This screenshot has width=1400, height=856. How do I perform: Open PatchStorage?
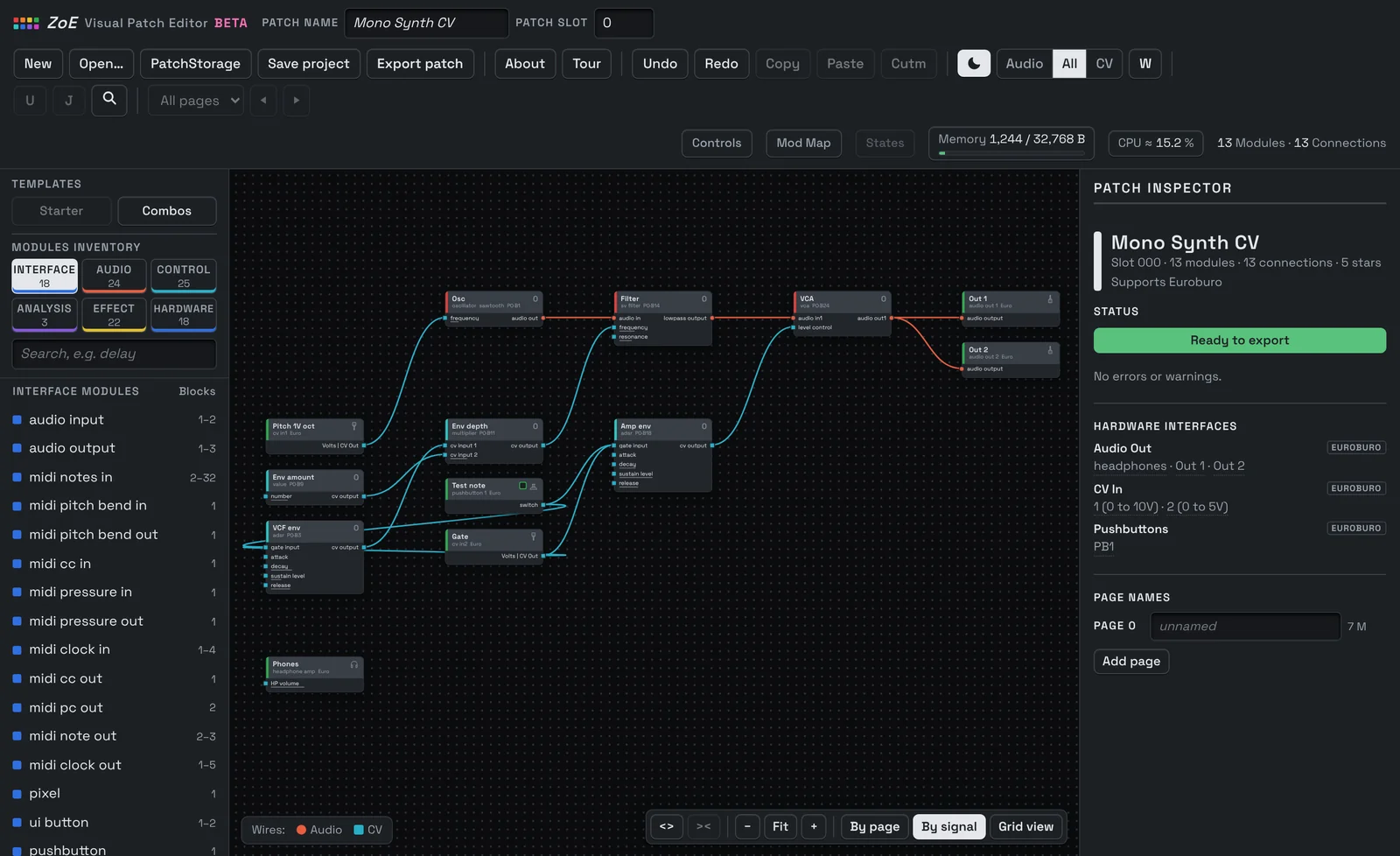(195, 63)
